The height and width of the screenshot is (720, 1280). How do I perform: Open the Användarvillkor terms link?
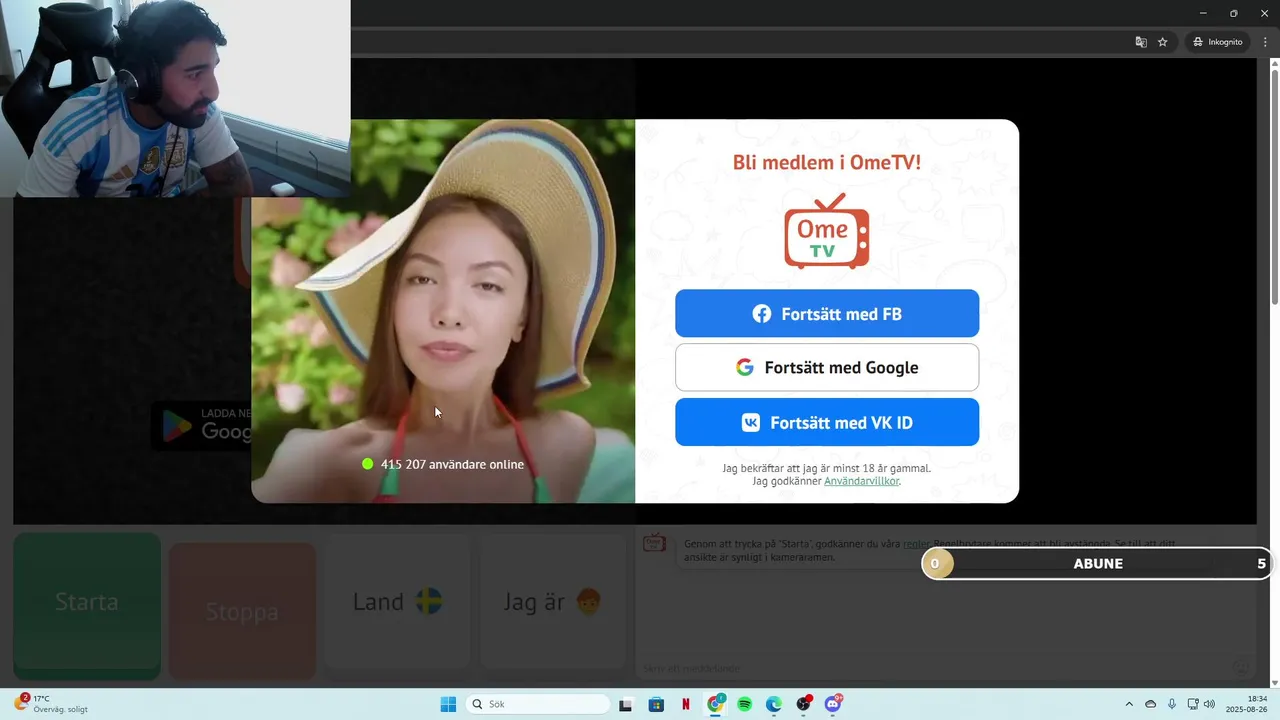point(861,481)
